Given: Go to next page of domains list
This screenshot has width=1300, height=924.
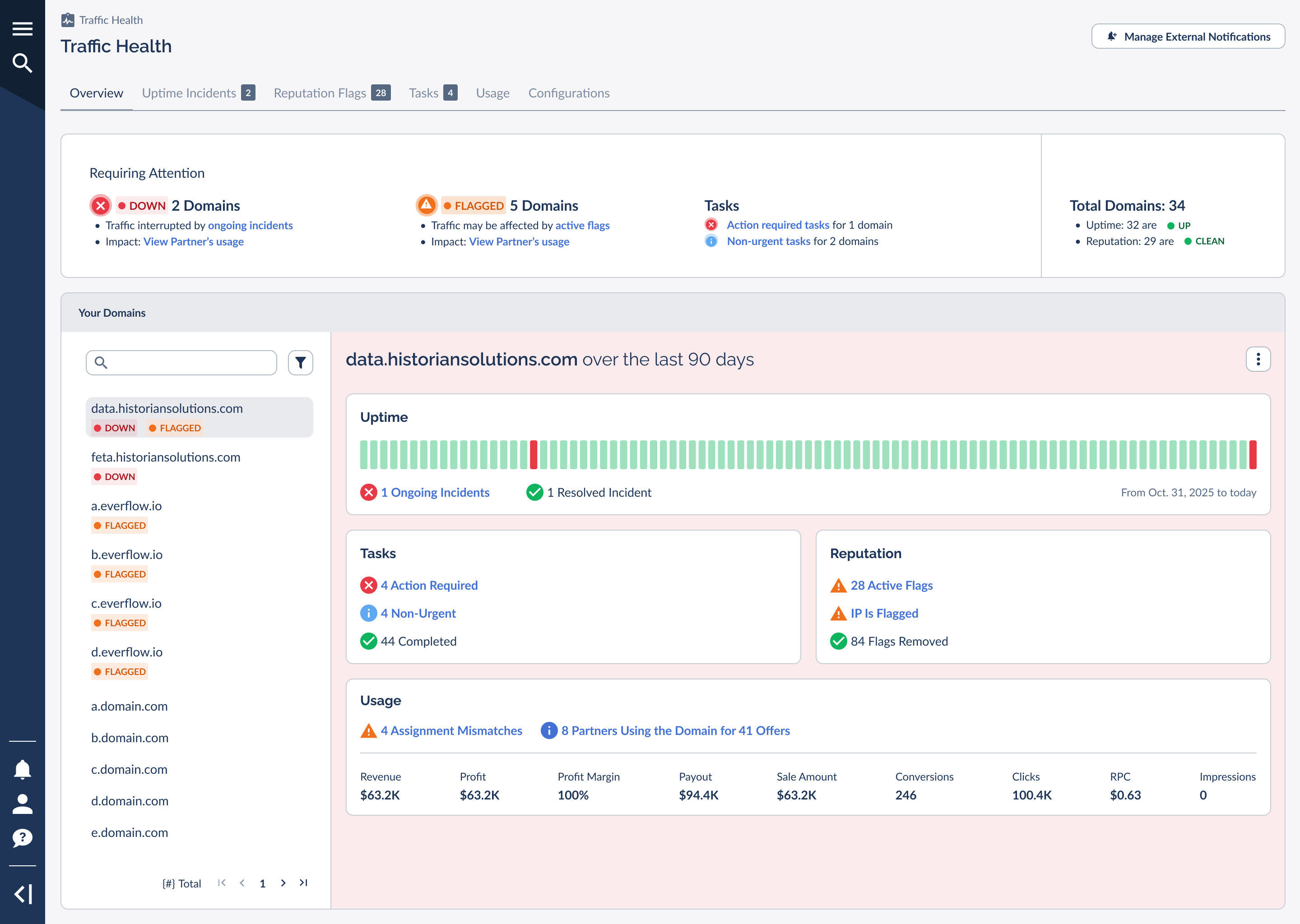Looking at the screenshot, I should tap(283, 883).
